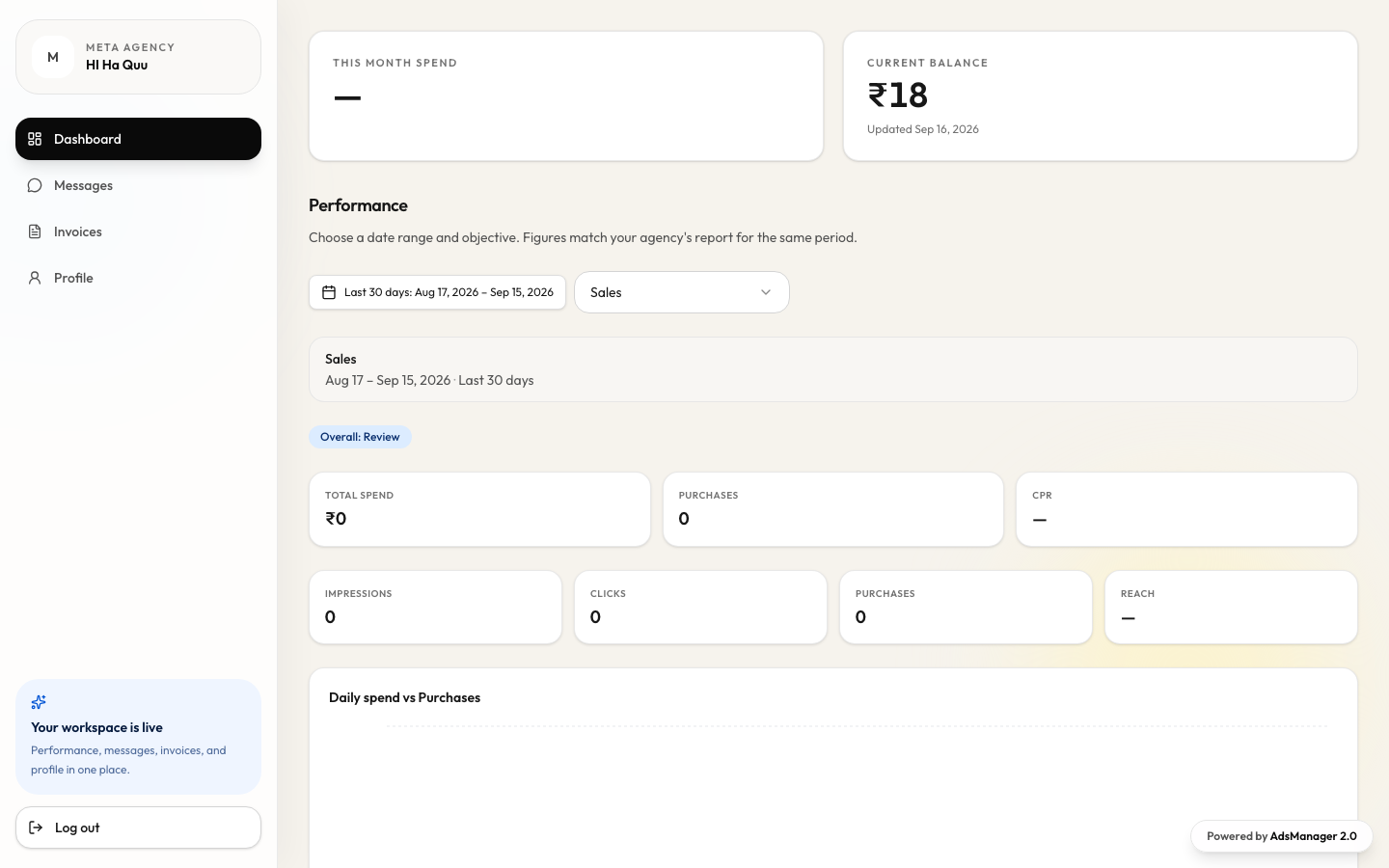Click the Overall: Review badge
This screenshot has height=868, width=1389.
[x=360, y=437]
